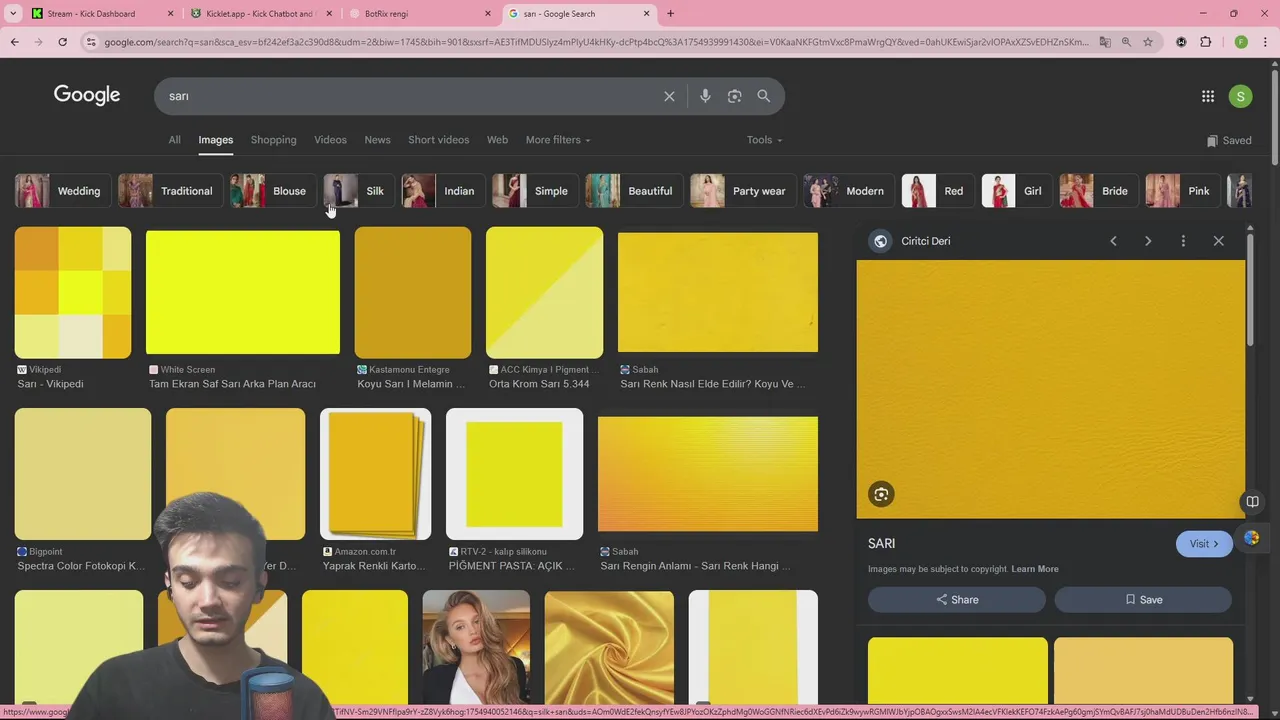Image resolution: width=1280 pixels, height=720 pixels.
Task: Open the Amazon.com.tr yellow paper thumbnail
Action: (x=375, y=474)
